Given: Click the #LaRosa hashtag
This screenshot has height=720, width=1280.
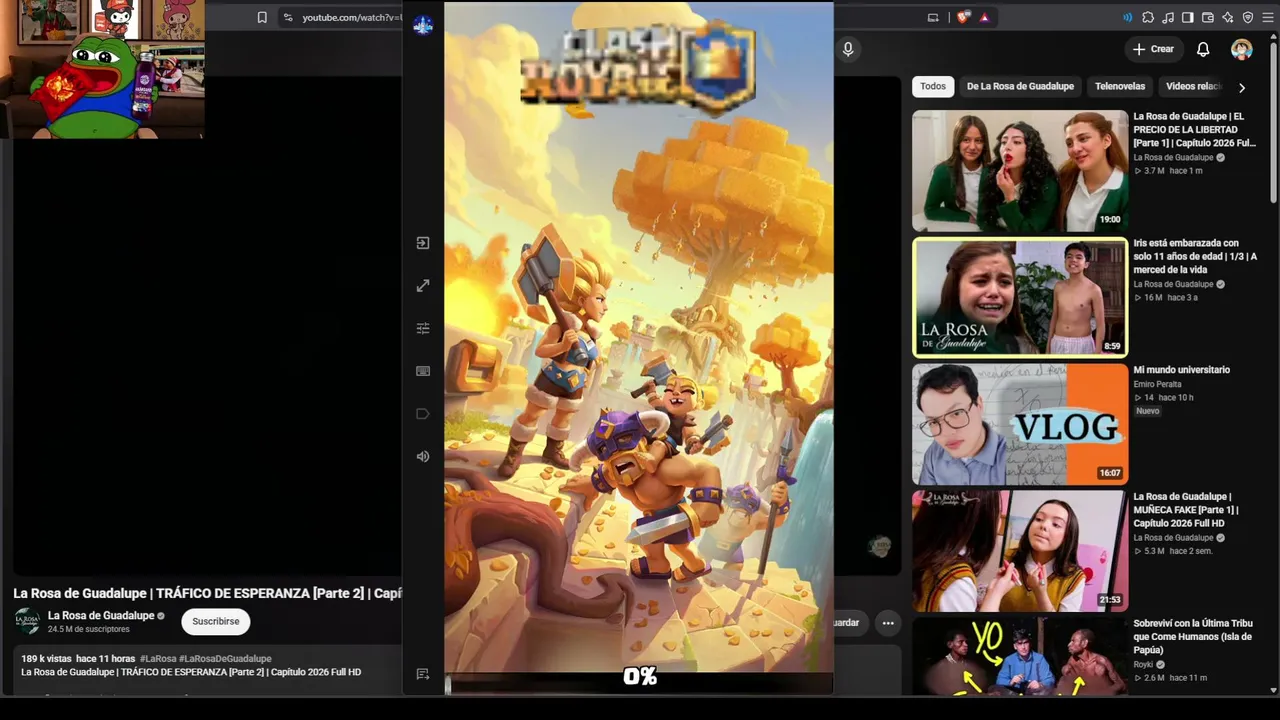Looking at the screenshot, I should pos(158,659).
